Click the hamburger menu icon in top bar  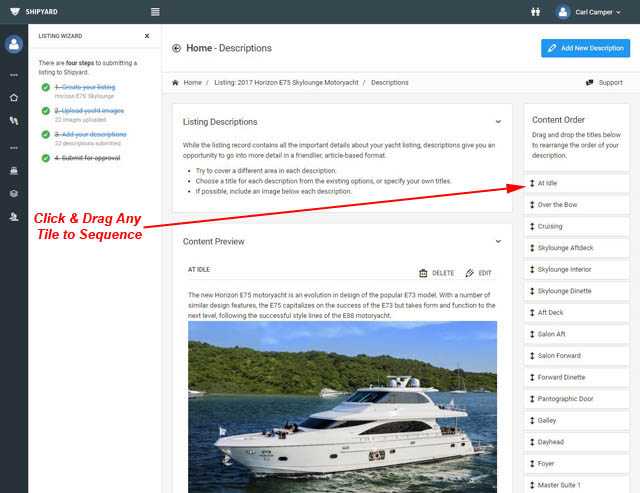(x=155, y=12)
